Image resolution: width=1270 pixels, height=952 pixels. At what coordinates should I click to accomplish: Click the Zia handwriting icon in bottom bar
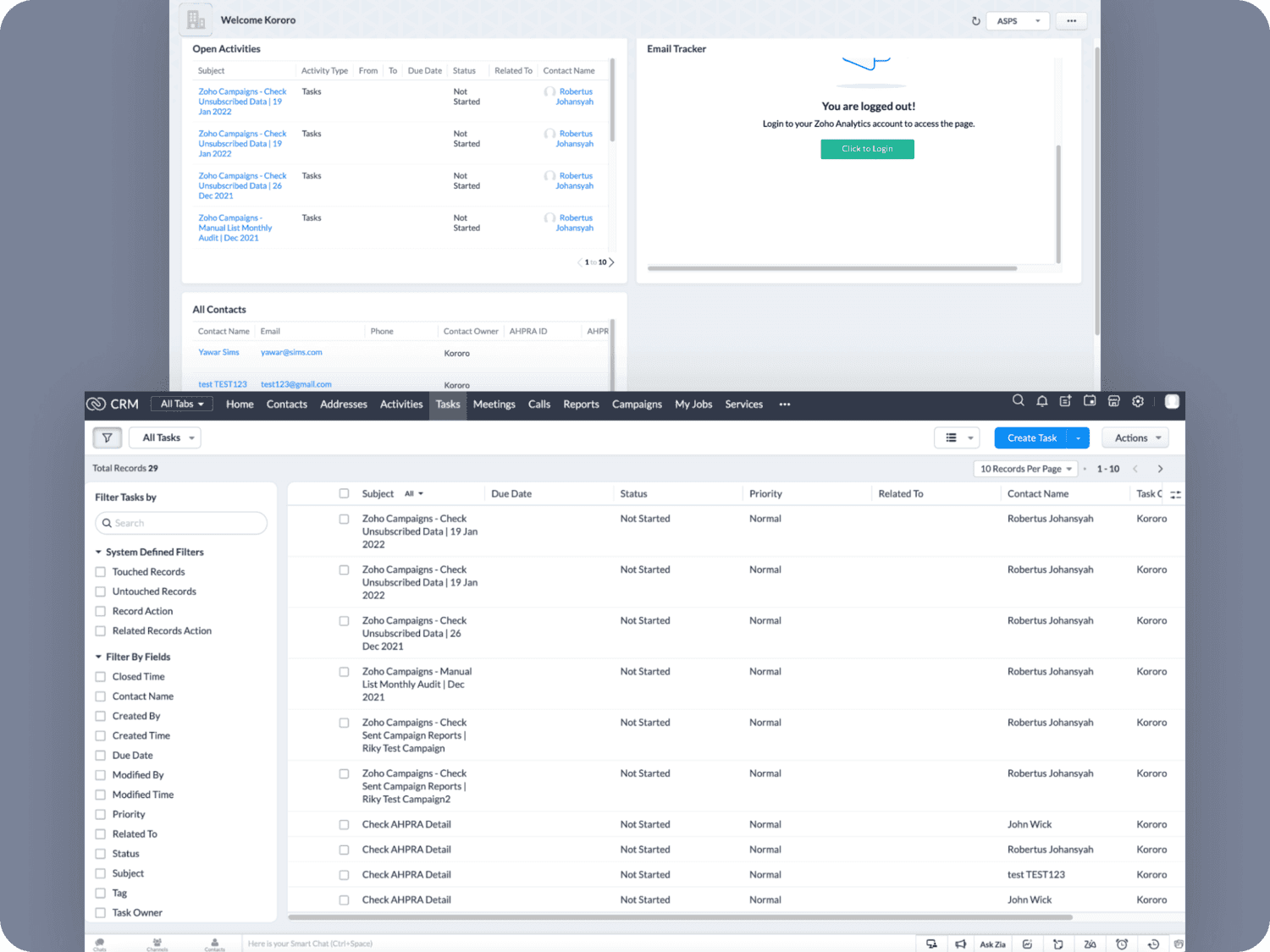(x=1090, y=944)
